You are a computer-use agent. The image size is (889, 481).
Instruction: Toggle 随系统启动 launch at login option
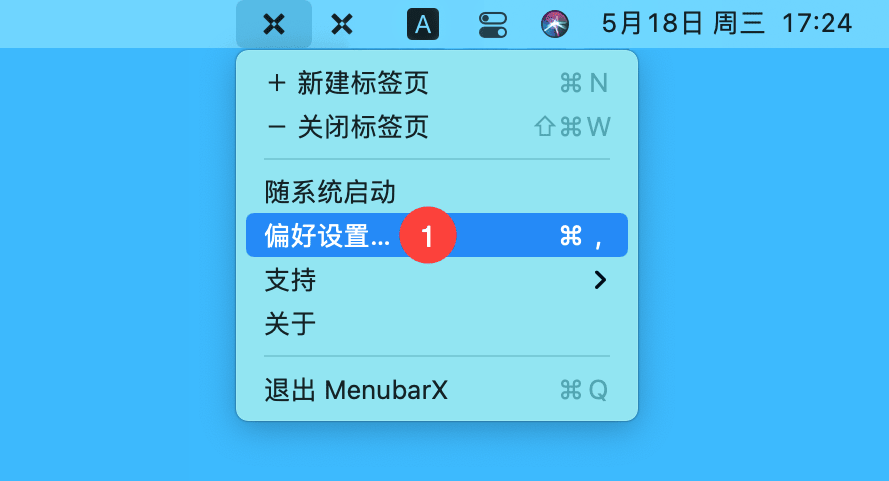pyautogui.click(x=437, y=192)
